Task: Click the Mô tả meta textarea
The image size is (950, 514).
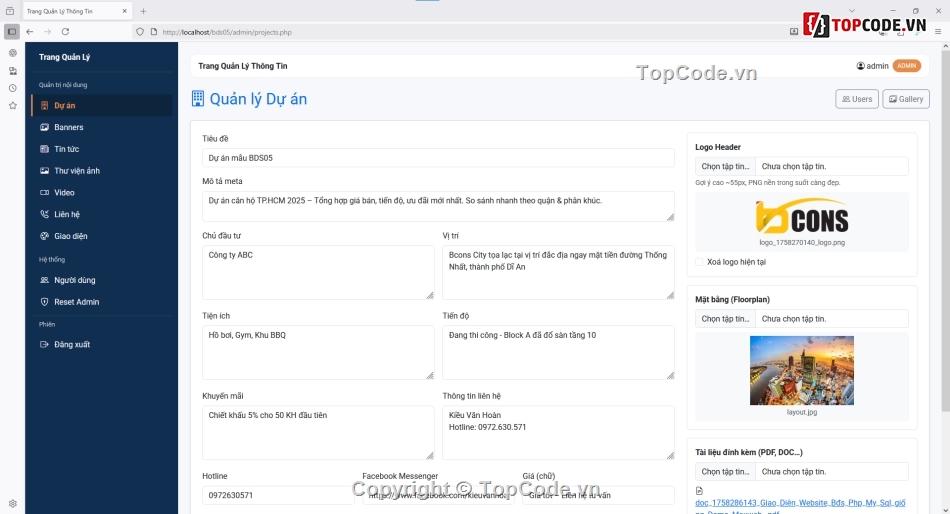Action: click(x=438, y=206)
